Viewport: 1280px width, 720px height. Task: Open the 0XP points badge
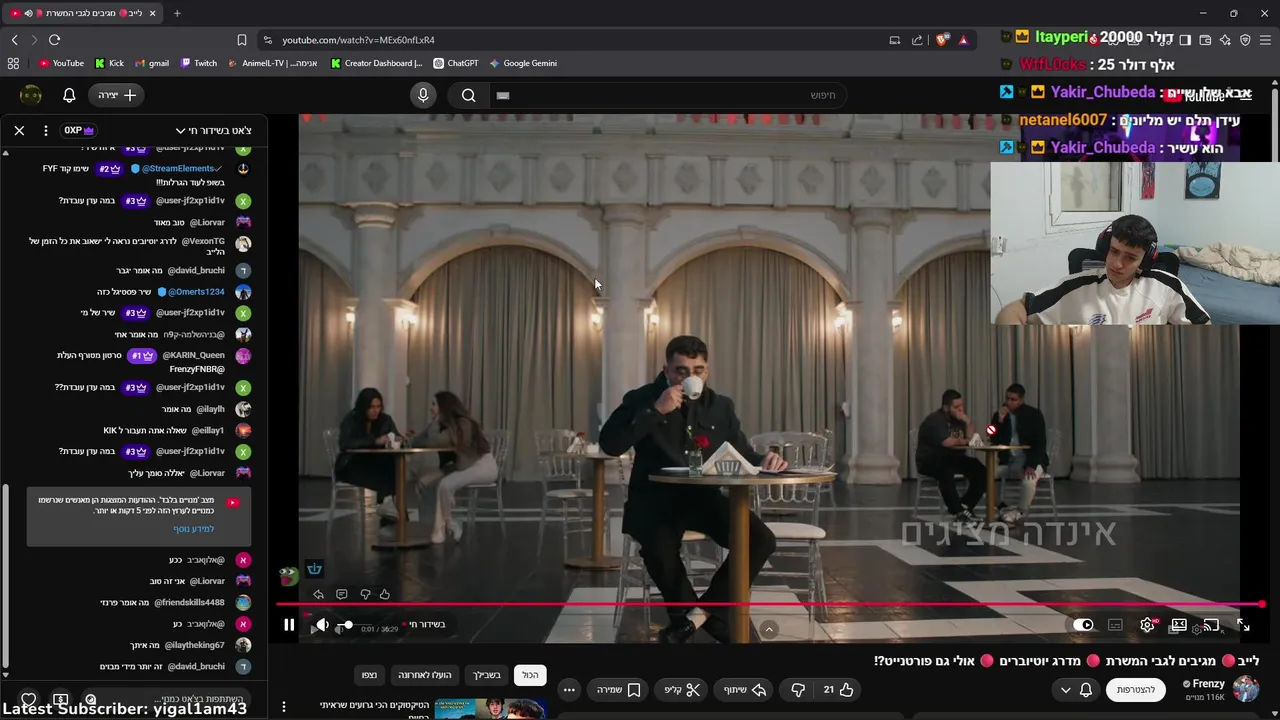(79, 130)
